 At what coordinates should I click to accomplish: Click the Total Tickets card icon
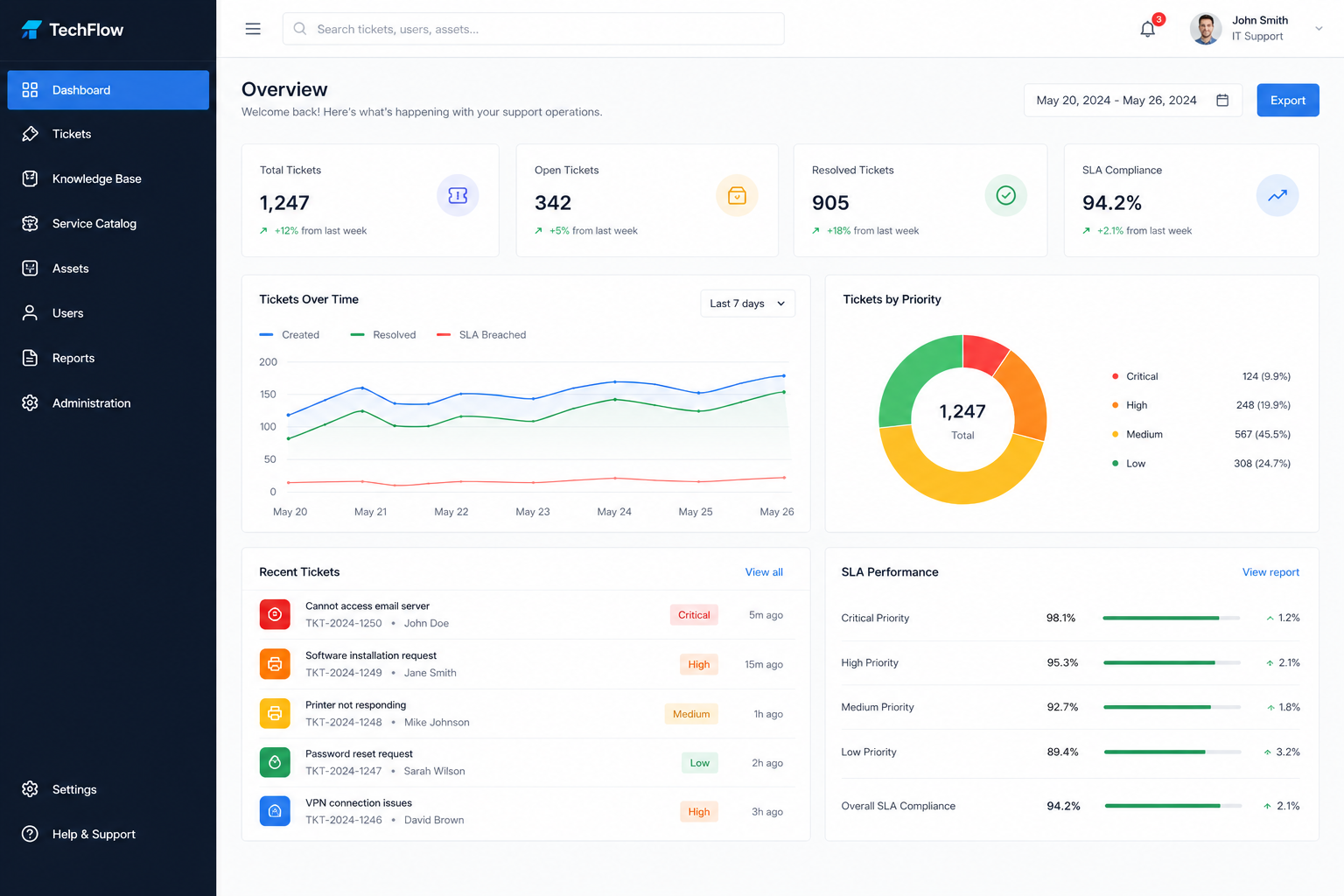coord(458,195)
